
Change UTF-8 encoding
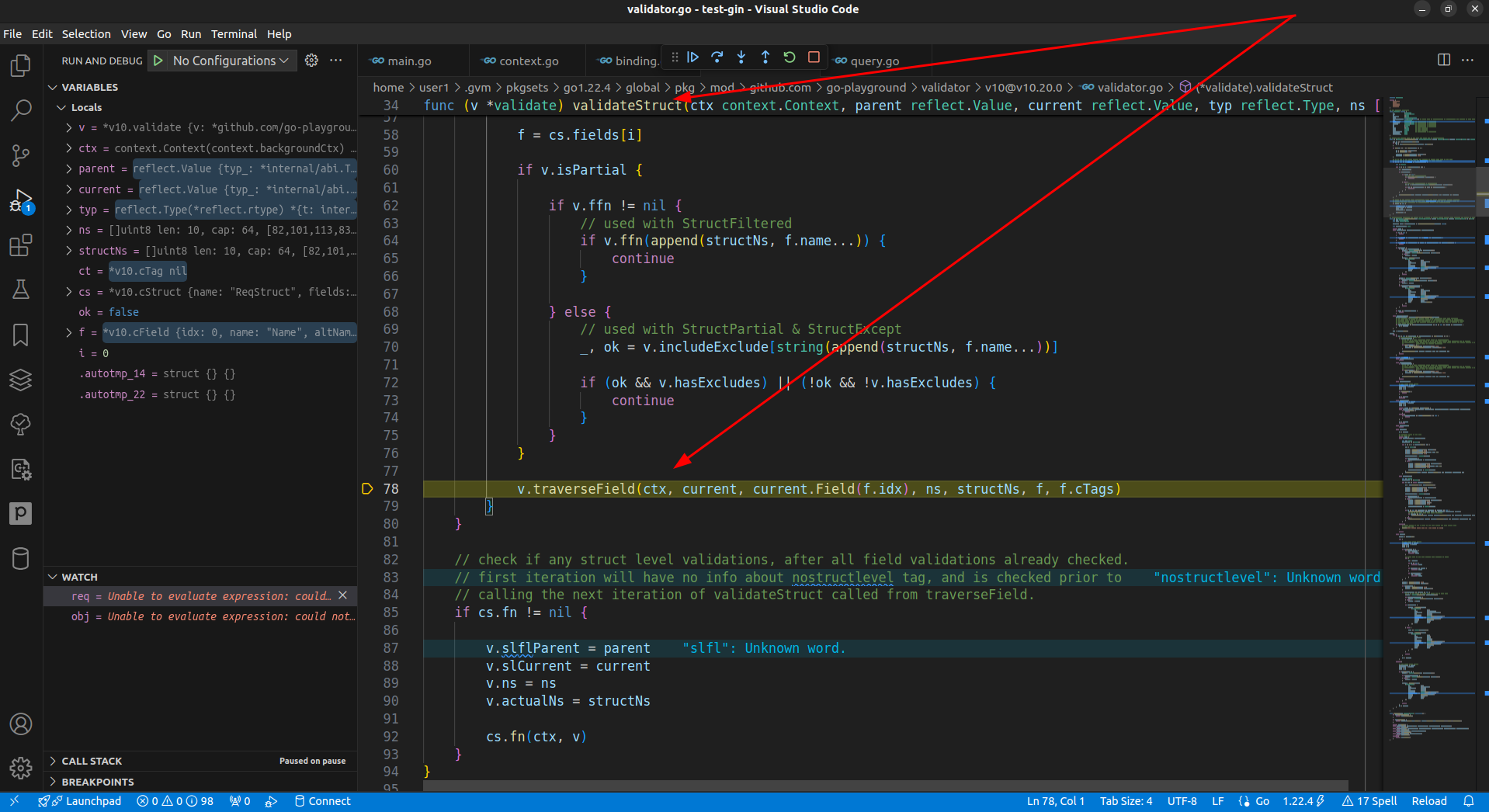(1182, 801)
